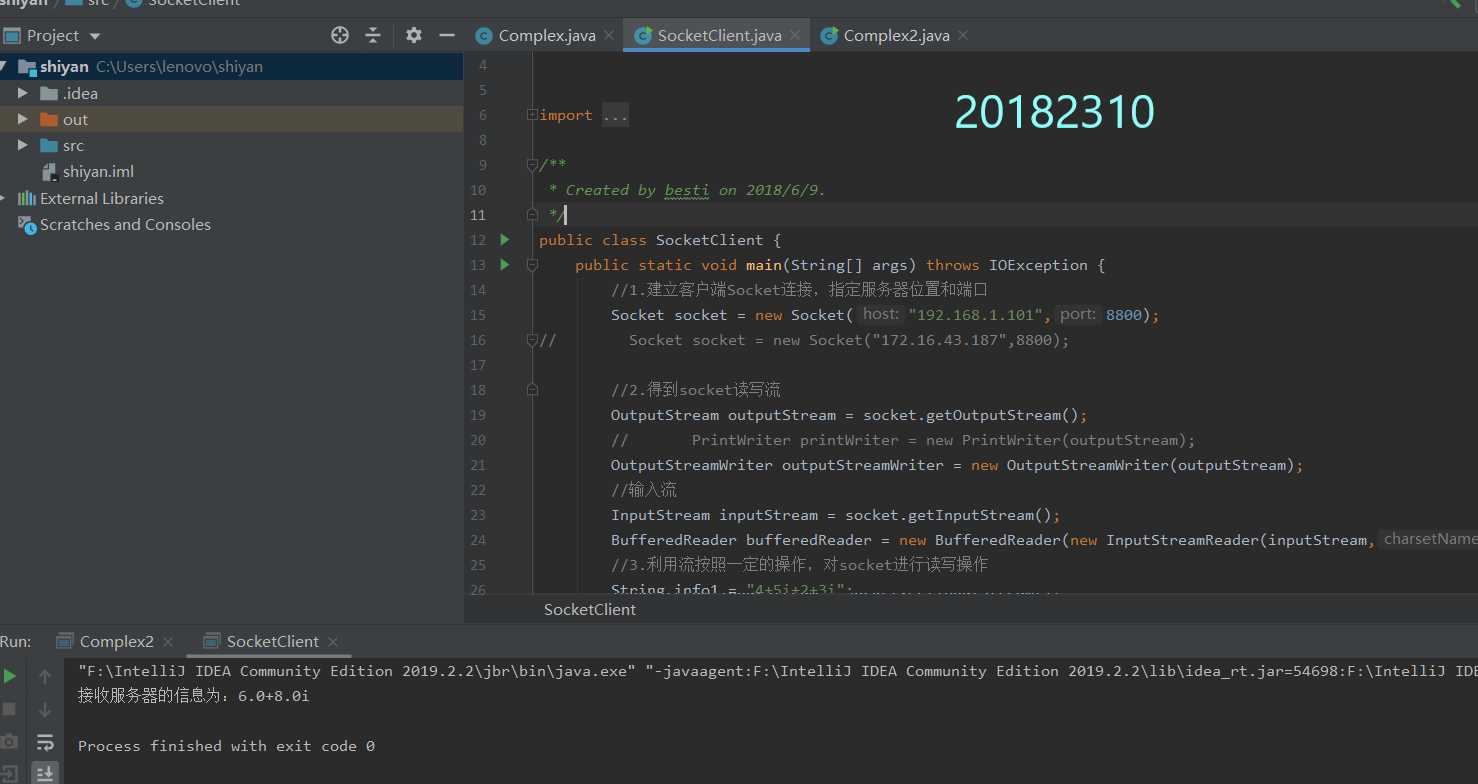The image size is (1478, 784).
Task: Hide the Project tool window
Action: 445,35
